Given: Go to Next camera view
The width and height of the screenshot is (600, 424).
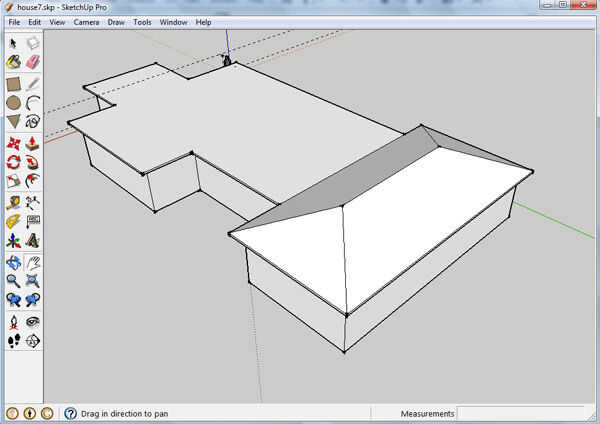Looking at the screenshot, I should tap(33, 300).
